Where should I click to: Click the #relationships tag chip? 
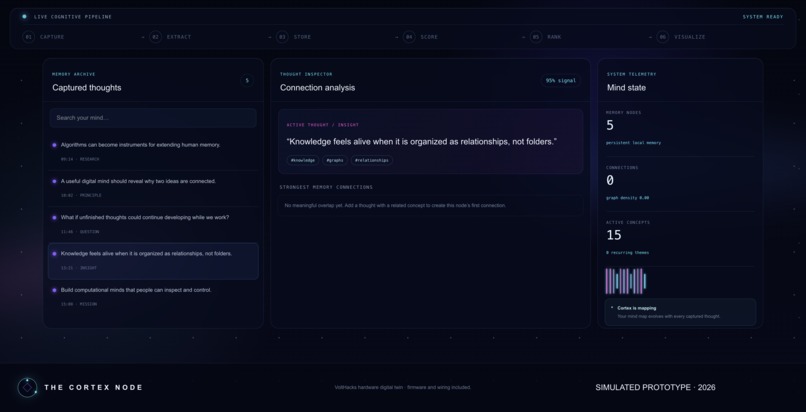[372, 160]
